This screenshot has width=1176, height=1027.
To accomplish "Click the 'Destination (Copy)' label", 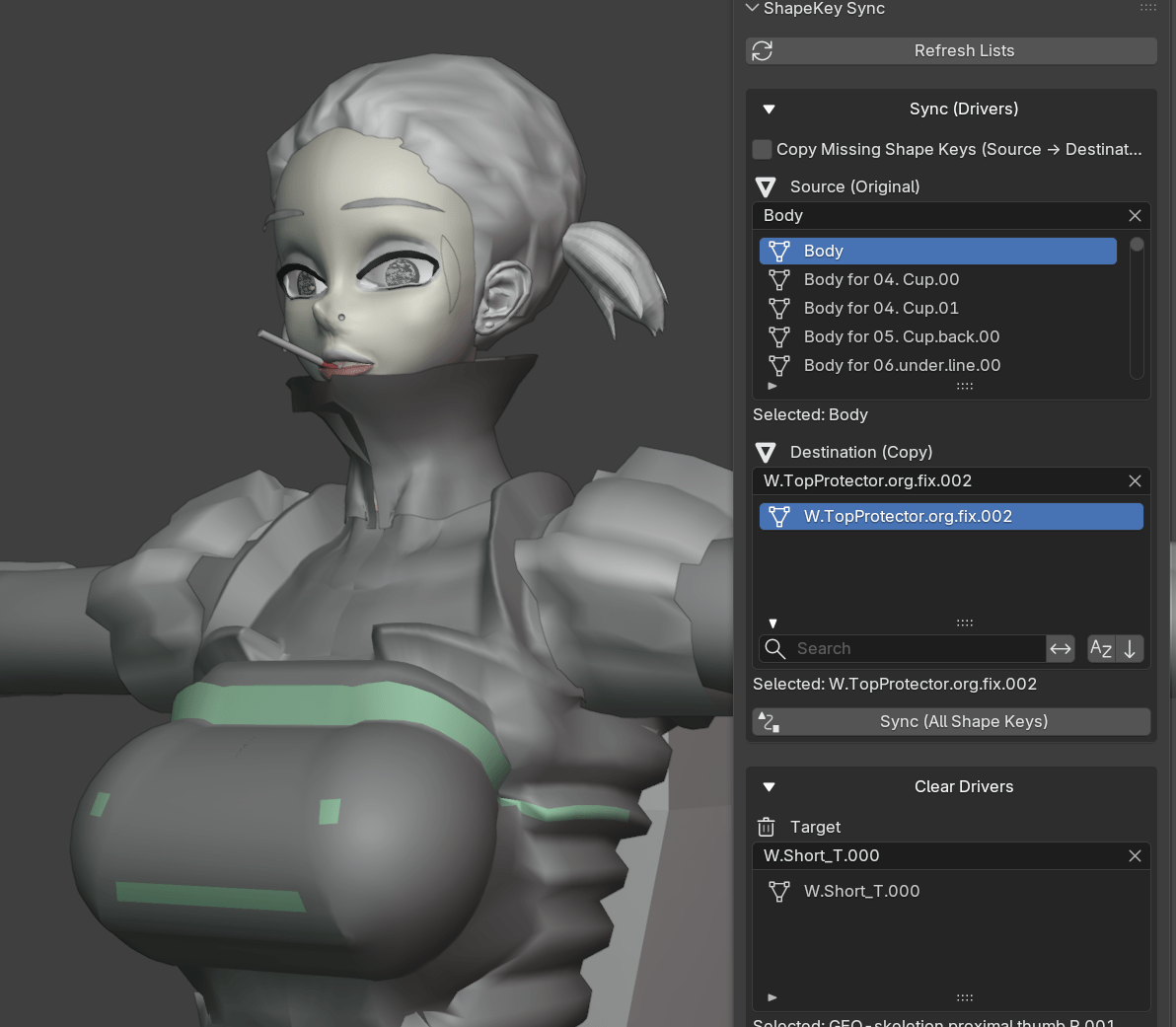I will (861, 453).
